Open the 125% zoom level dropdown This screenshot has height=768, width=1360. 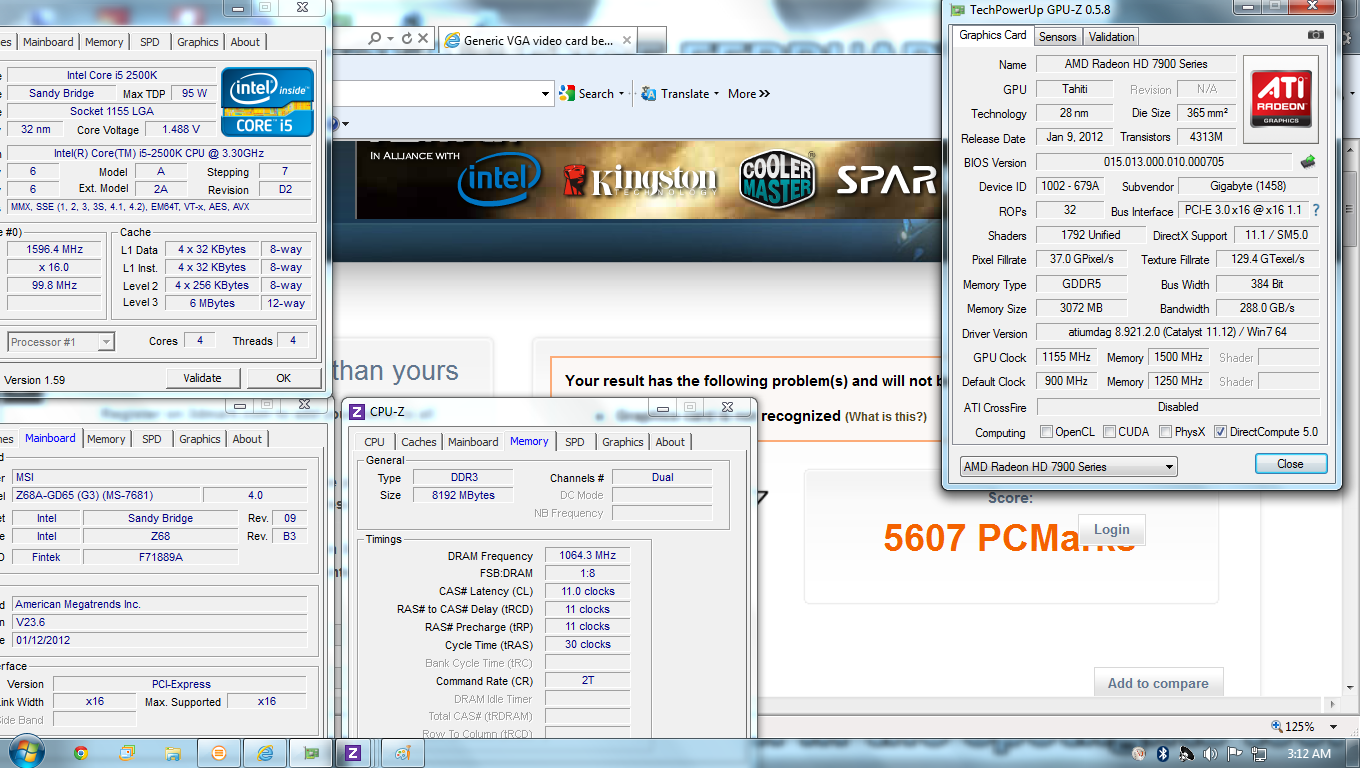click(x=1333, y=727)
